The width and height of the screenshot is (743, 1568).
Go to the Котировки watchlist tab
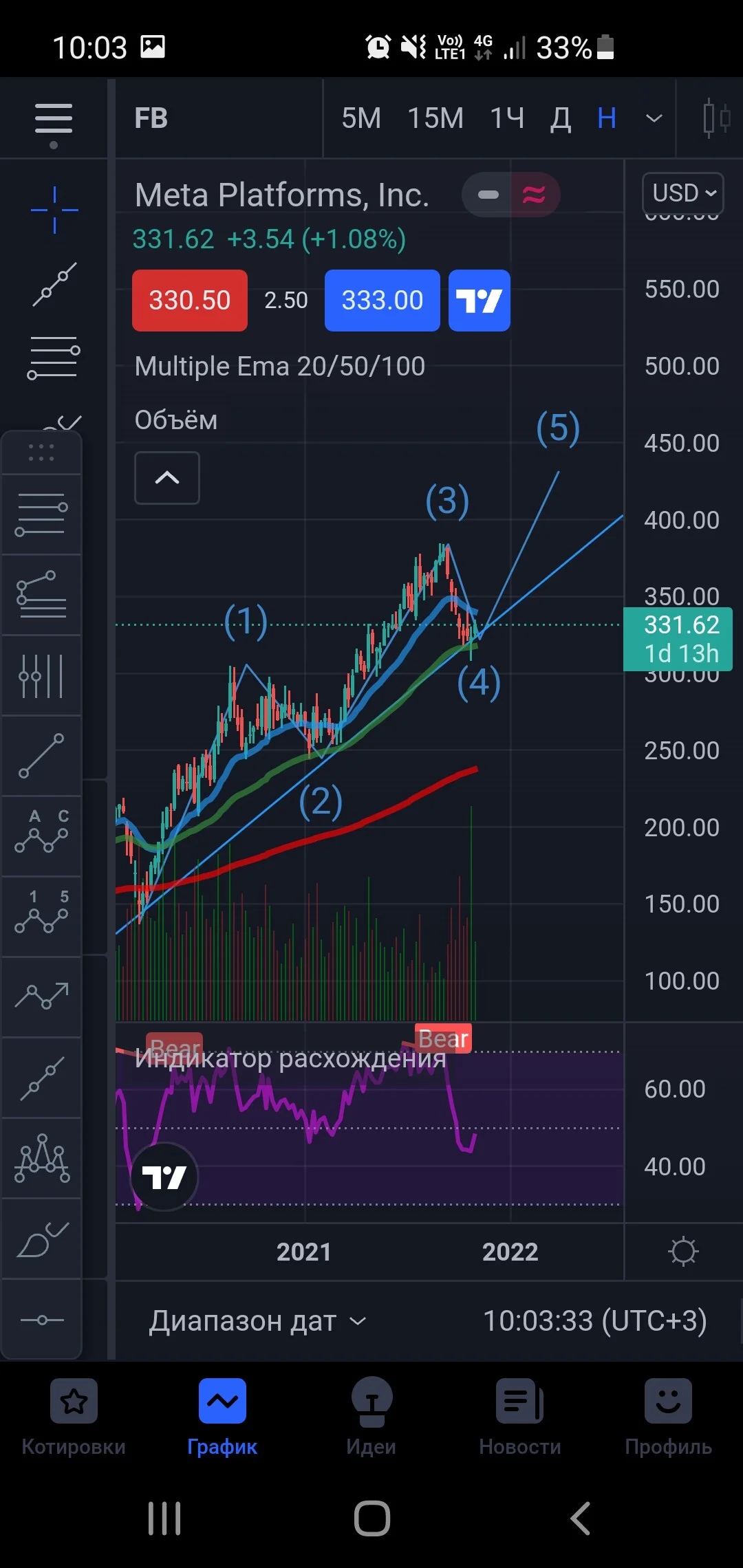(74, 1418)
